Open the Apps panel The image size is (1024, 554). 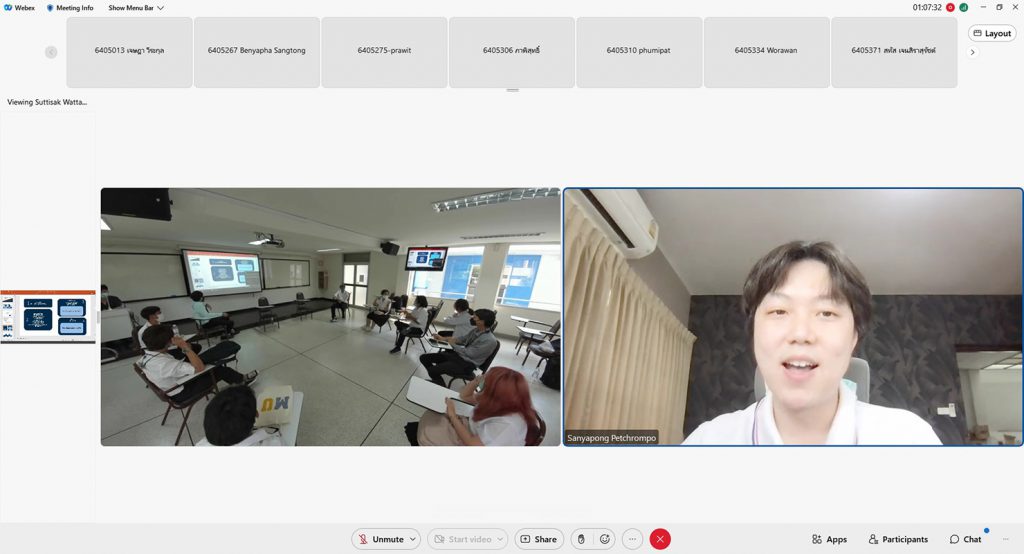pos(829,539)
